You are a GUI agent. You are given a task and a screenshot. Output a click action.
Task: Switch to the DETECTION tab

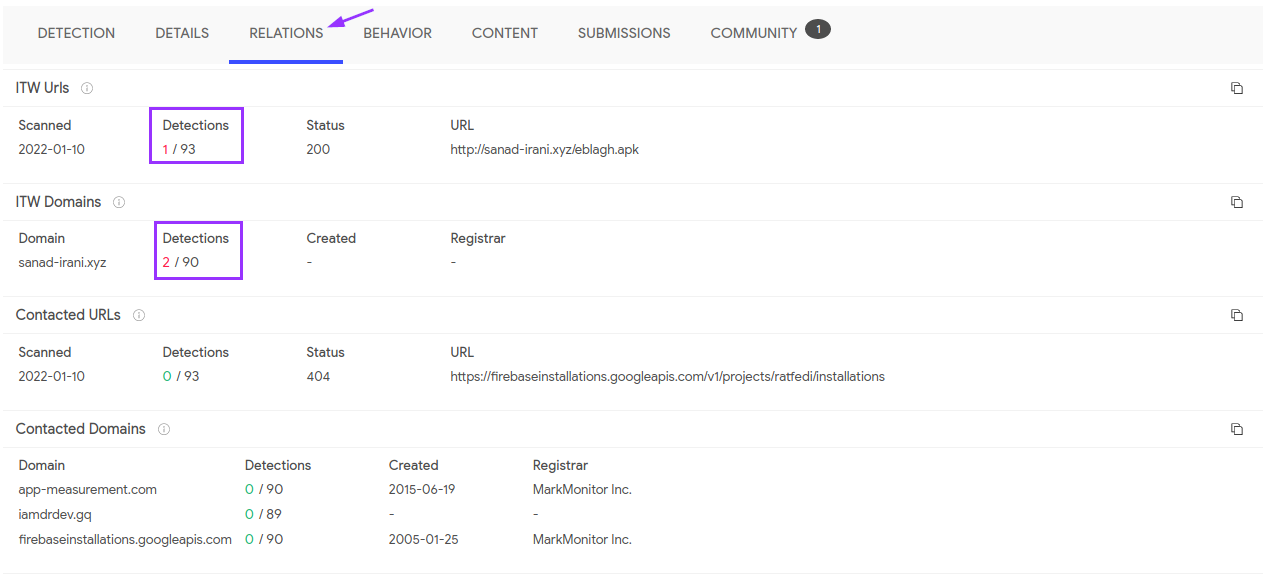coord(76,33)
